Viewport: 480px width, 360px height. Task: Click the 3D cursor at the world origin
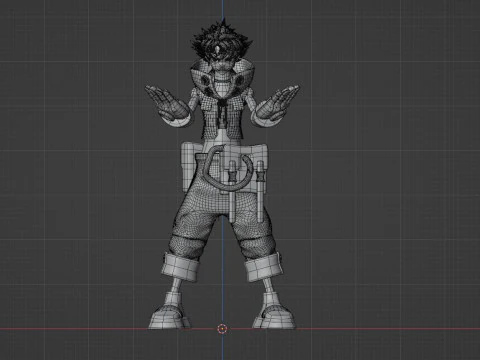coord(222,329)
